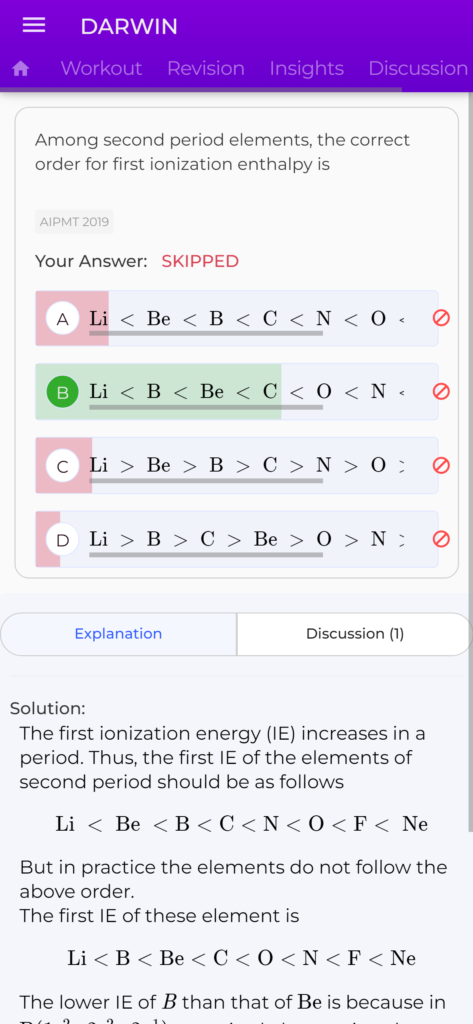The height and width of the screenshot is (1024, 473).
Task: Switch to the Workout tab
Action: click(101, 69)
